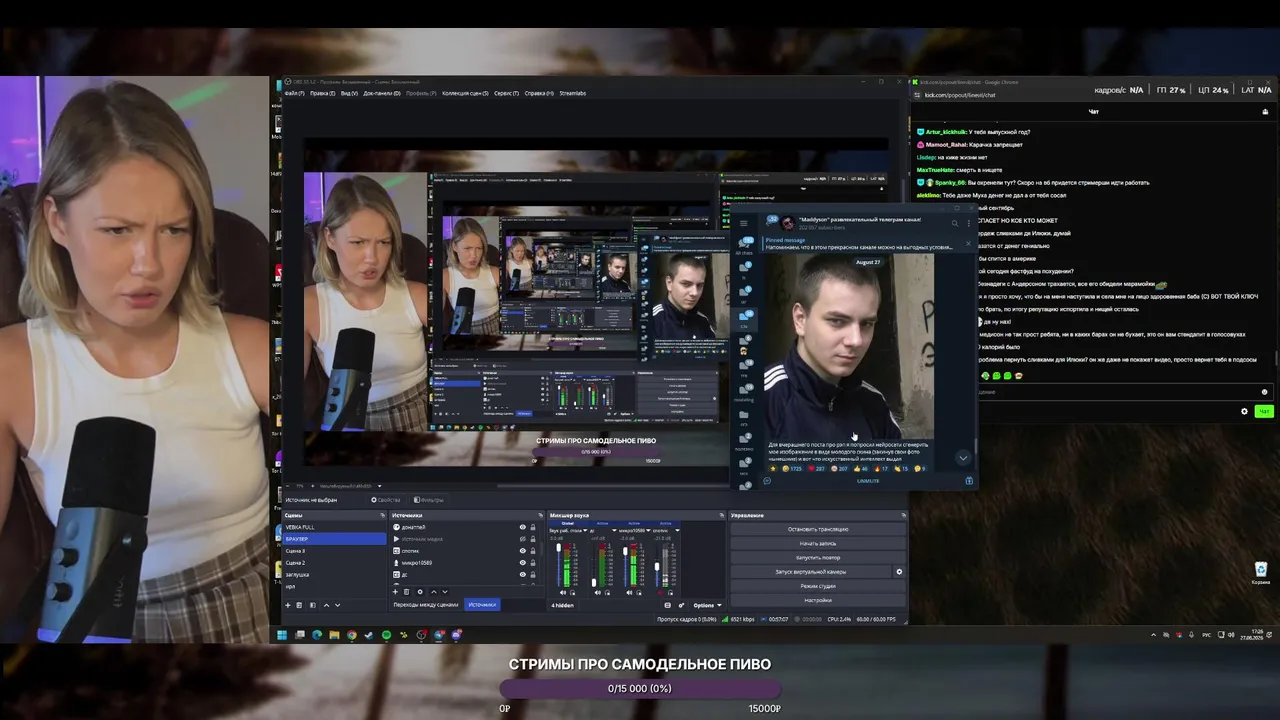
Task: Click Остановить трансляцию button
Action: click(818, 529)
